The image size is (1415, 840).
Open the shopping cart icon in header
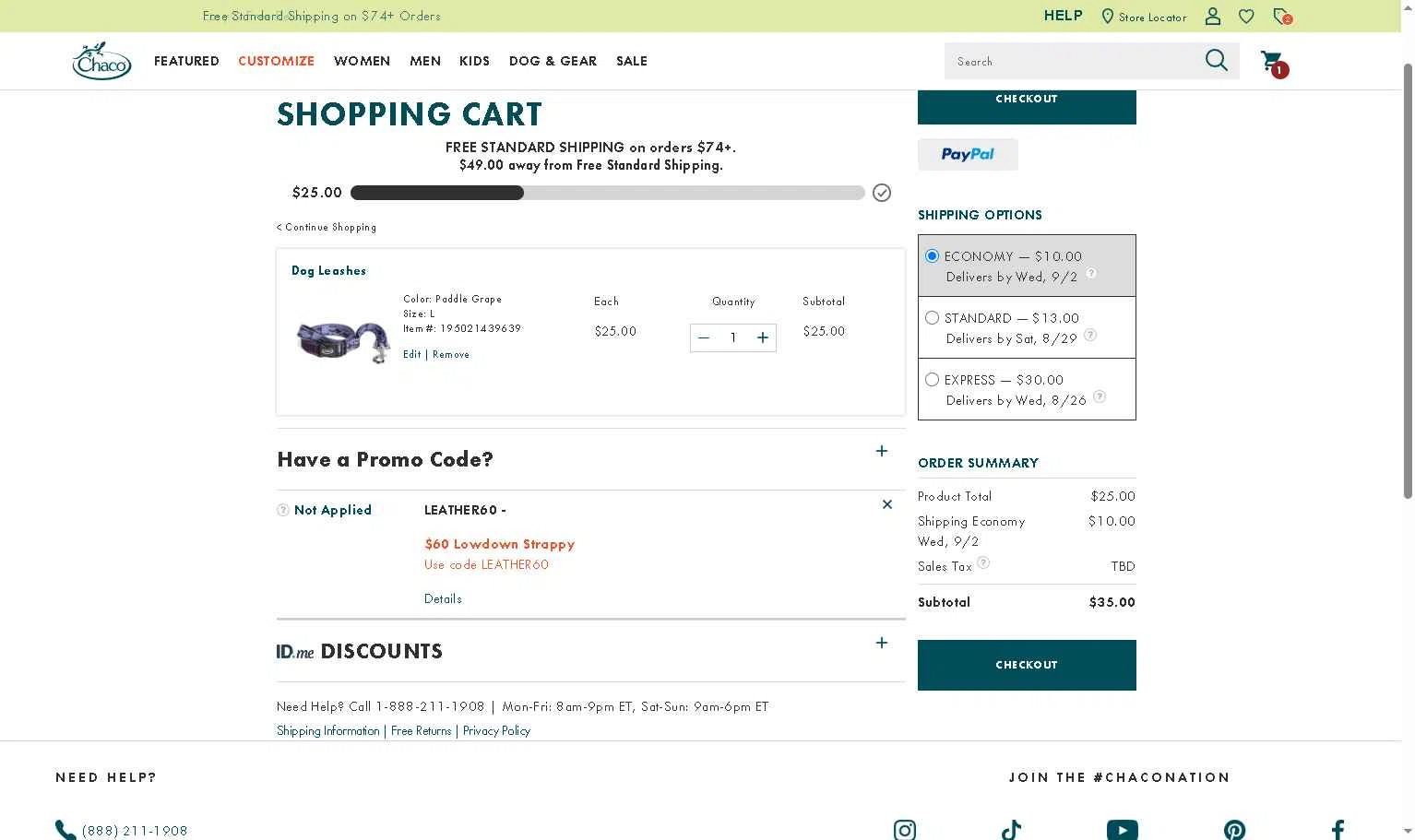(x=1273, y=63)
